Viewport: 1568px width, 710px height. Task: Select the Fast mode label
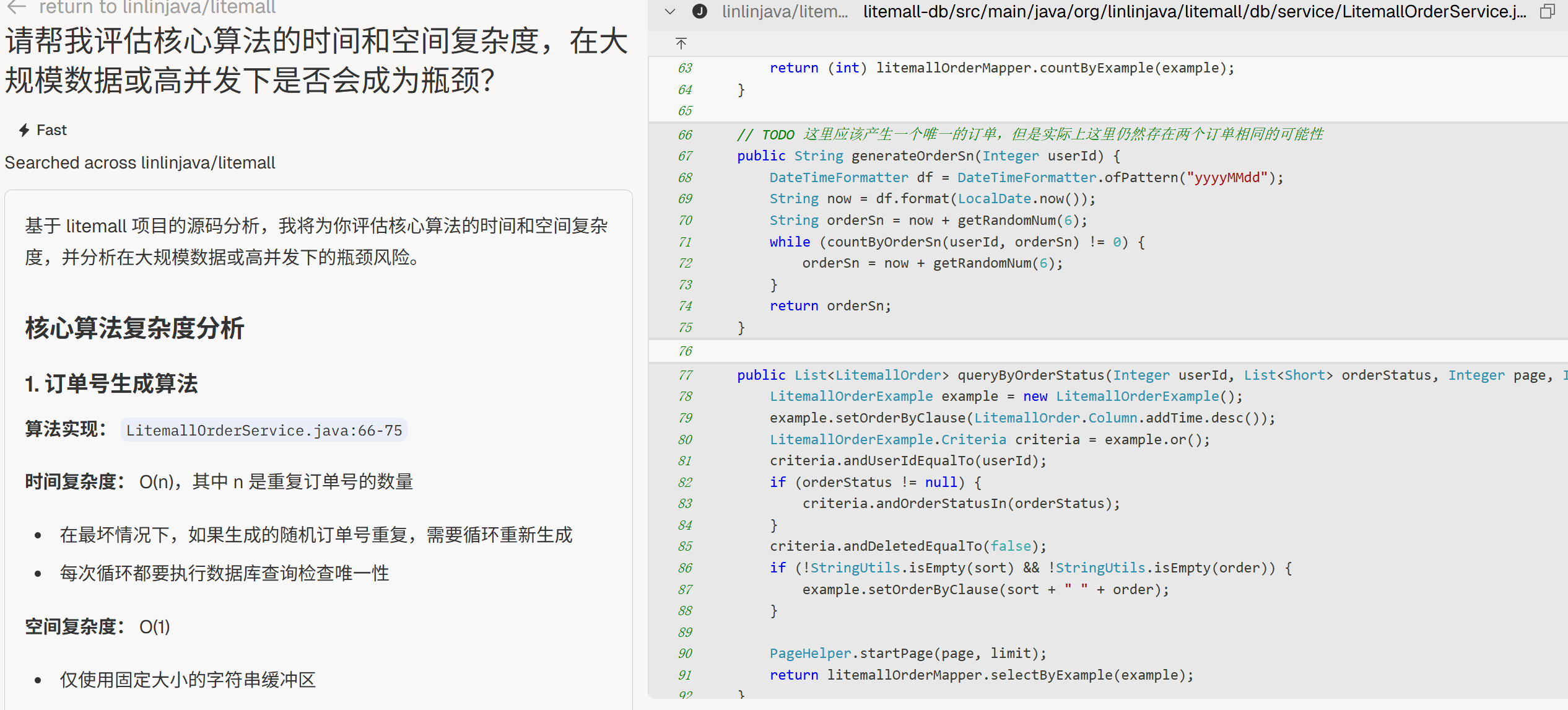pyautogui.click(x=51, y=130)
